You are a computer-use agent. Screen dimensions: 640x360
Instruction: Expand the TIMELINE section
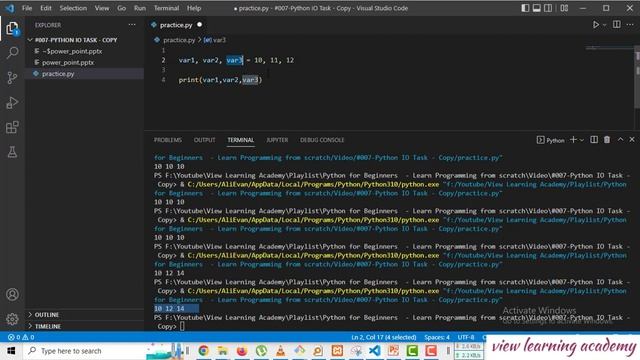47,326
